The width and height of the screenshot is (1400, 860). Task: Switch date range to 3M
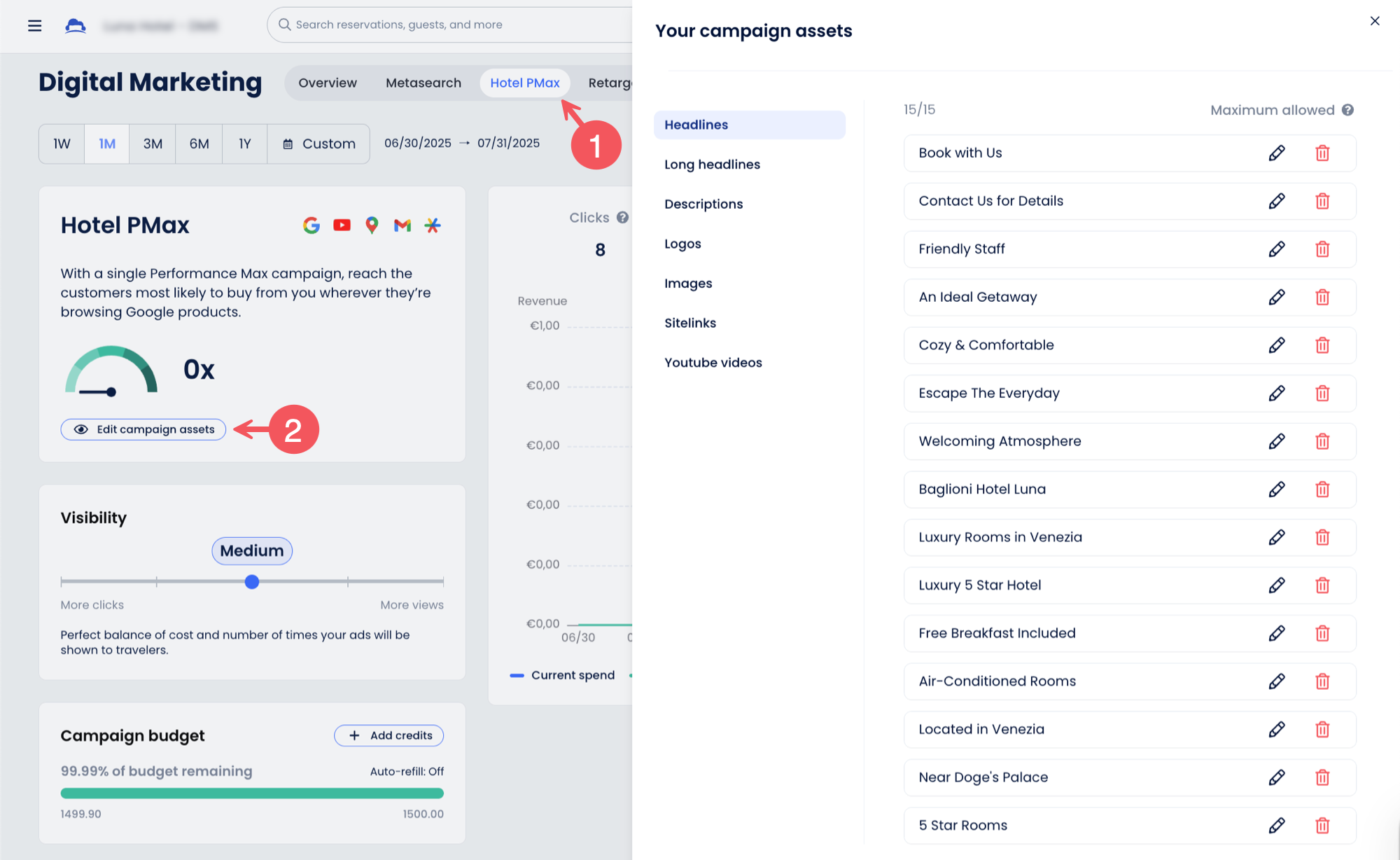tap(153, 144)
